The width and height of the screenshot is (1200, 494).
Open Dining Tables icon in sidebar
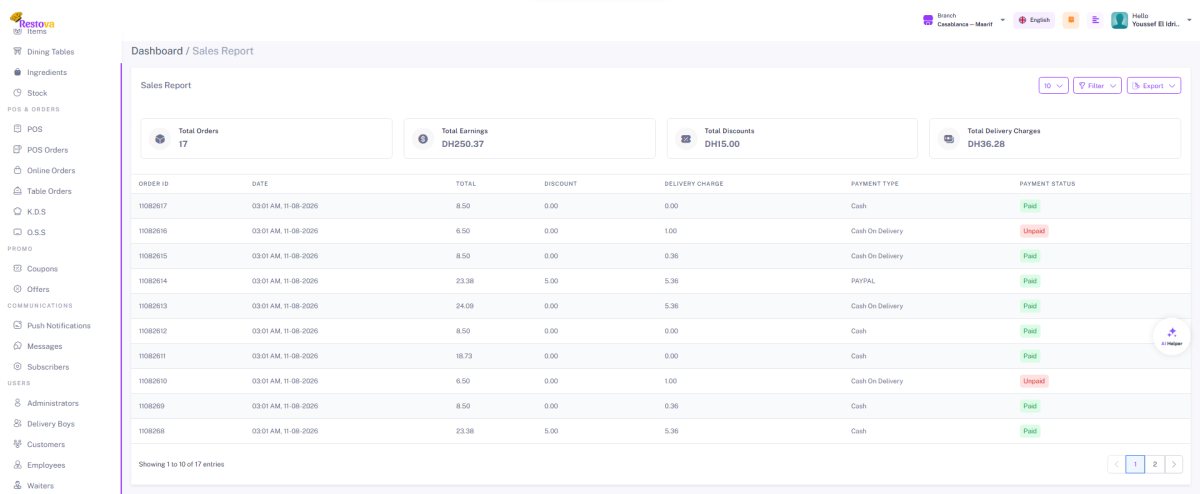click(x=17, y=51)
